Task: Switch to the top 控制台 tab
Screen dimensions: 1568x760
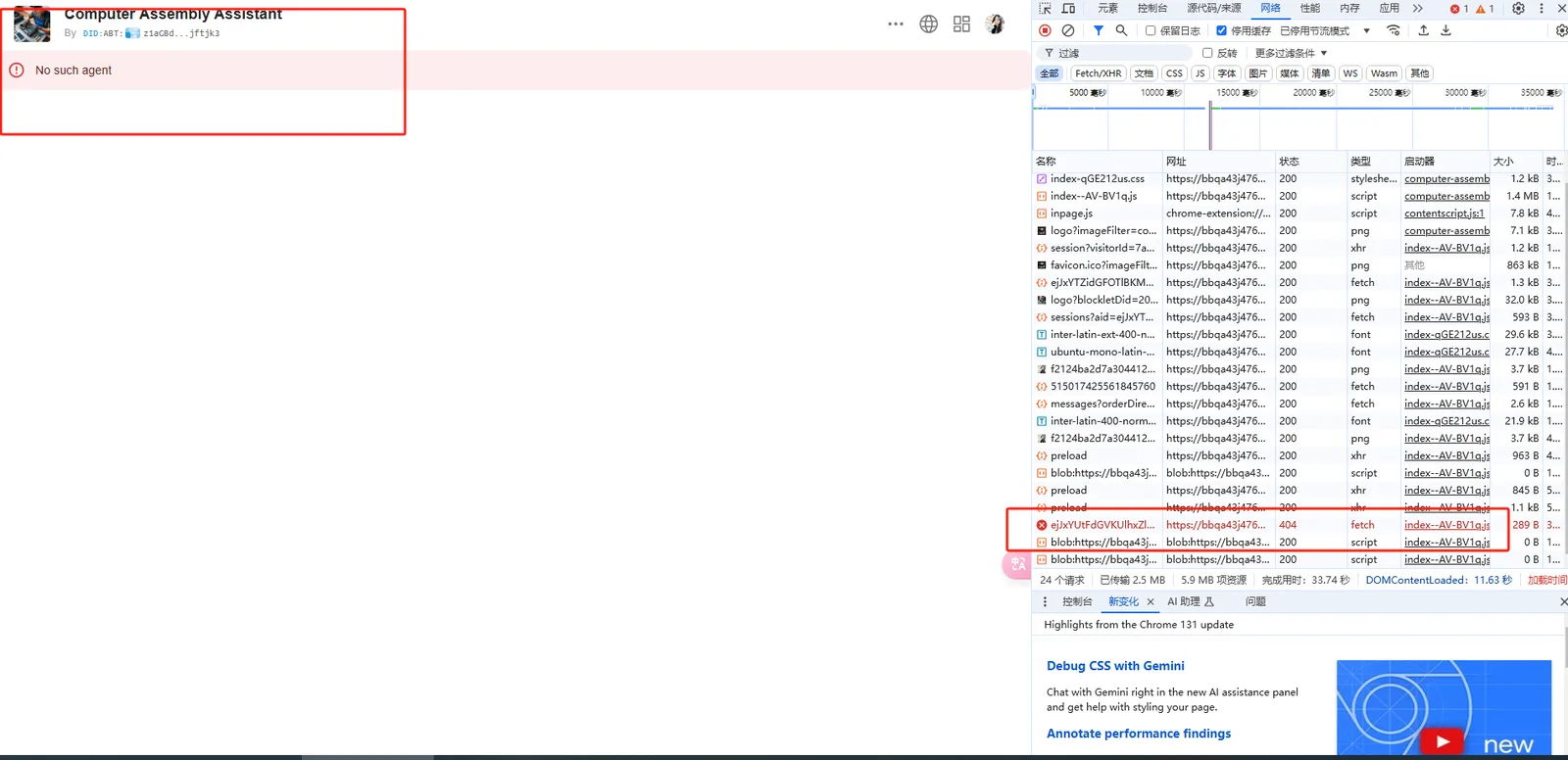Action: tap(1152, 8)
